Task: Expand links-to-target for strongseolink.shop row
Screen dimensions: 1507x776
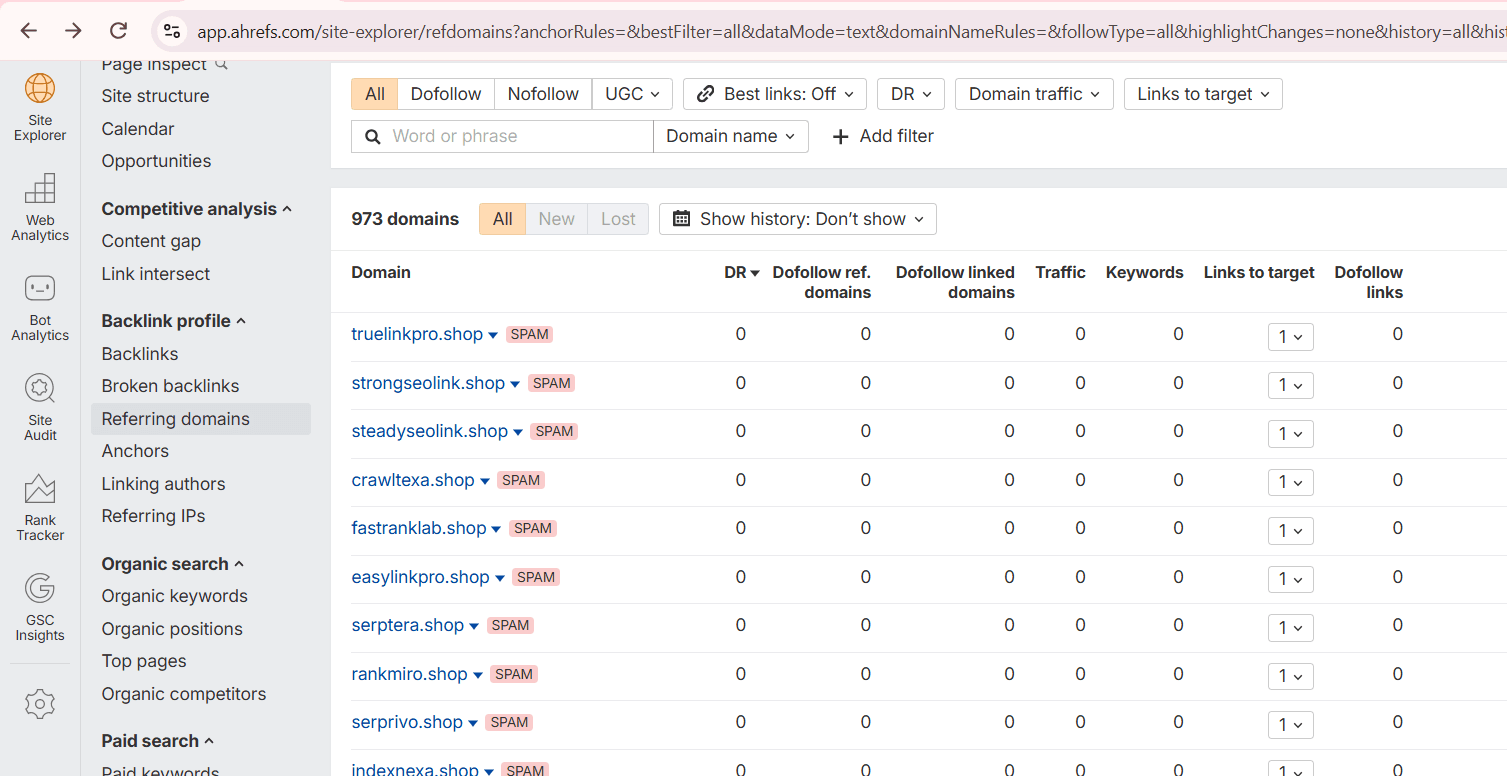Action: coord(1291,386)
